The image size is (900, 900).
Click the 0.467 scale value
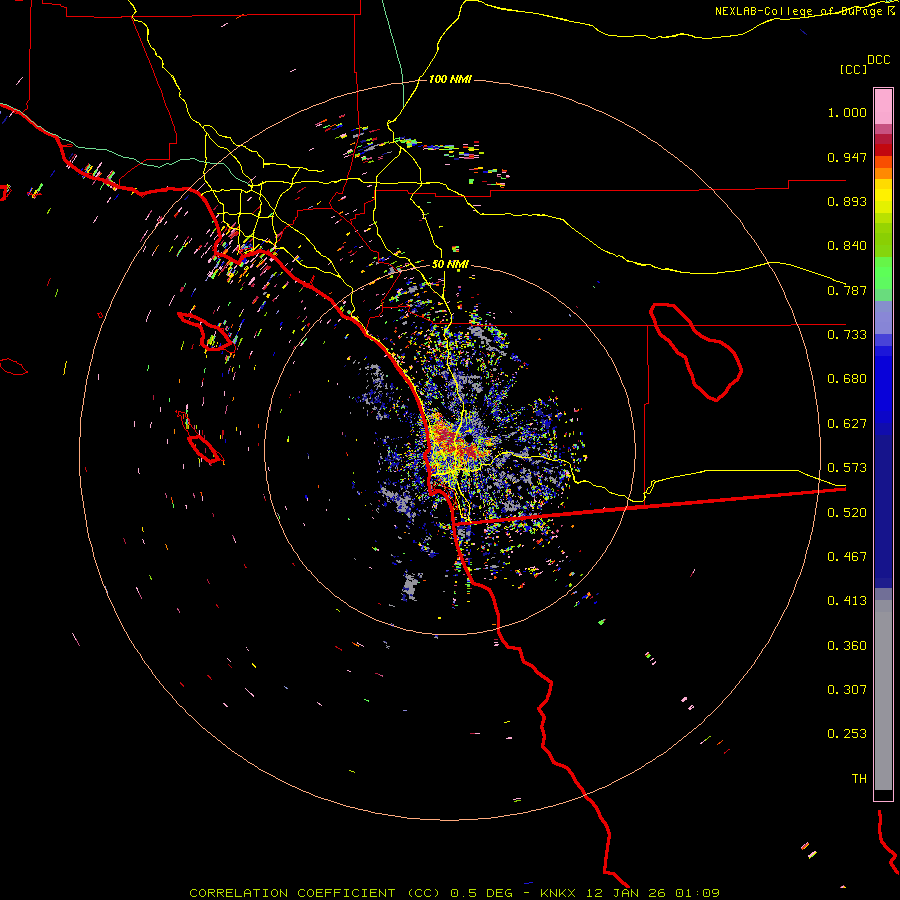(847, 557)
